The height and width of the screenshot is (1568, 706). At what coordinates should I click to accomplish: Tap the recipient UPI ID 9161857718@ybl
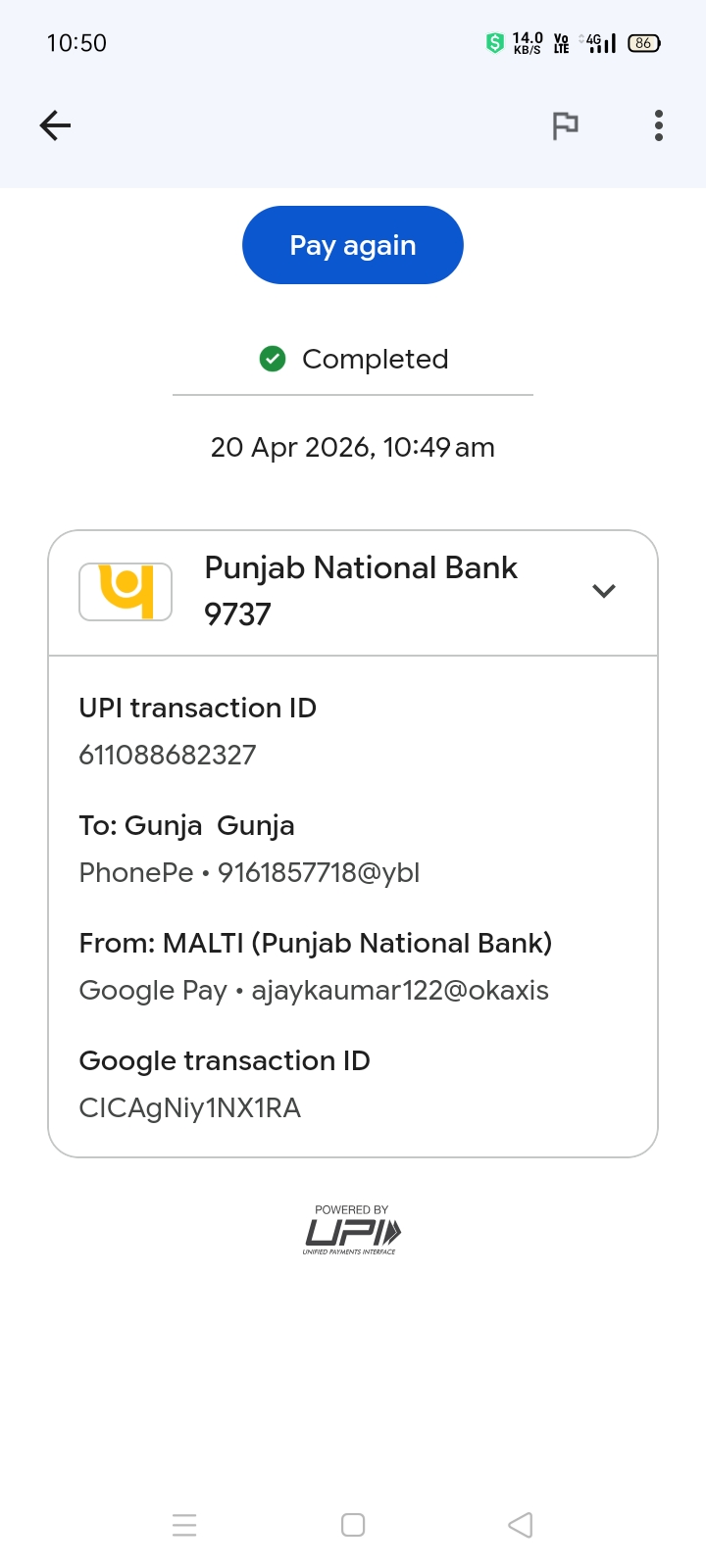pos(319,872)
